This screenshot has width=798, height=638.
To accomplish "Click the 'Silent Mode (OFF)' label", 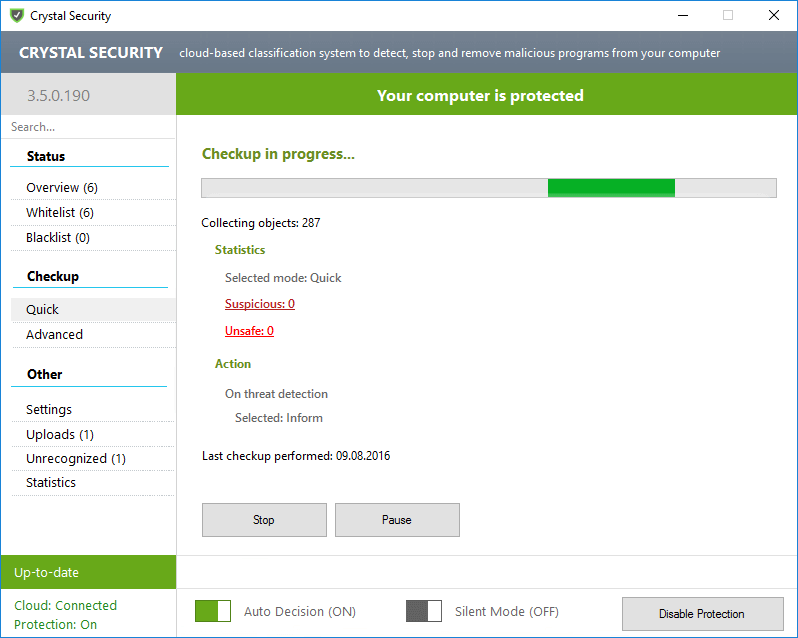I will (x=507, y=611).
